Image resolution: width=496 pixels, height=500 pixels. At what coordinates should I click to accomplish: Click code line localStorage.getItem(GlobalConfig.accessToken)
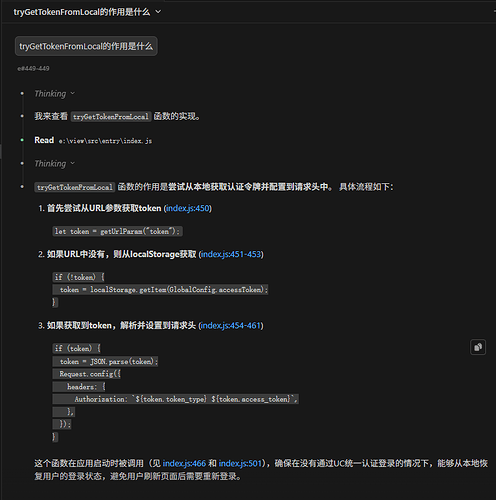(x=160, y=290)
